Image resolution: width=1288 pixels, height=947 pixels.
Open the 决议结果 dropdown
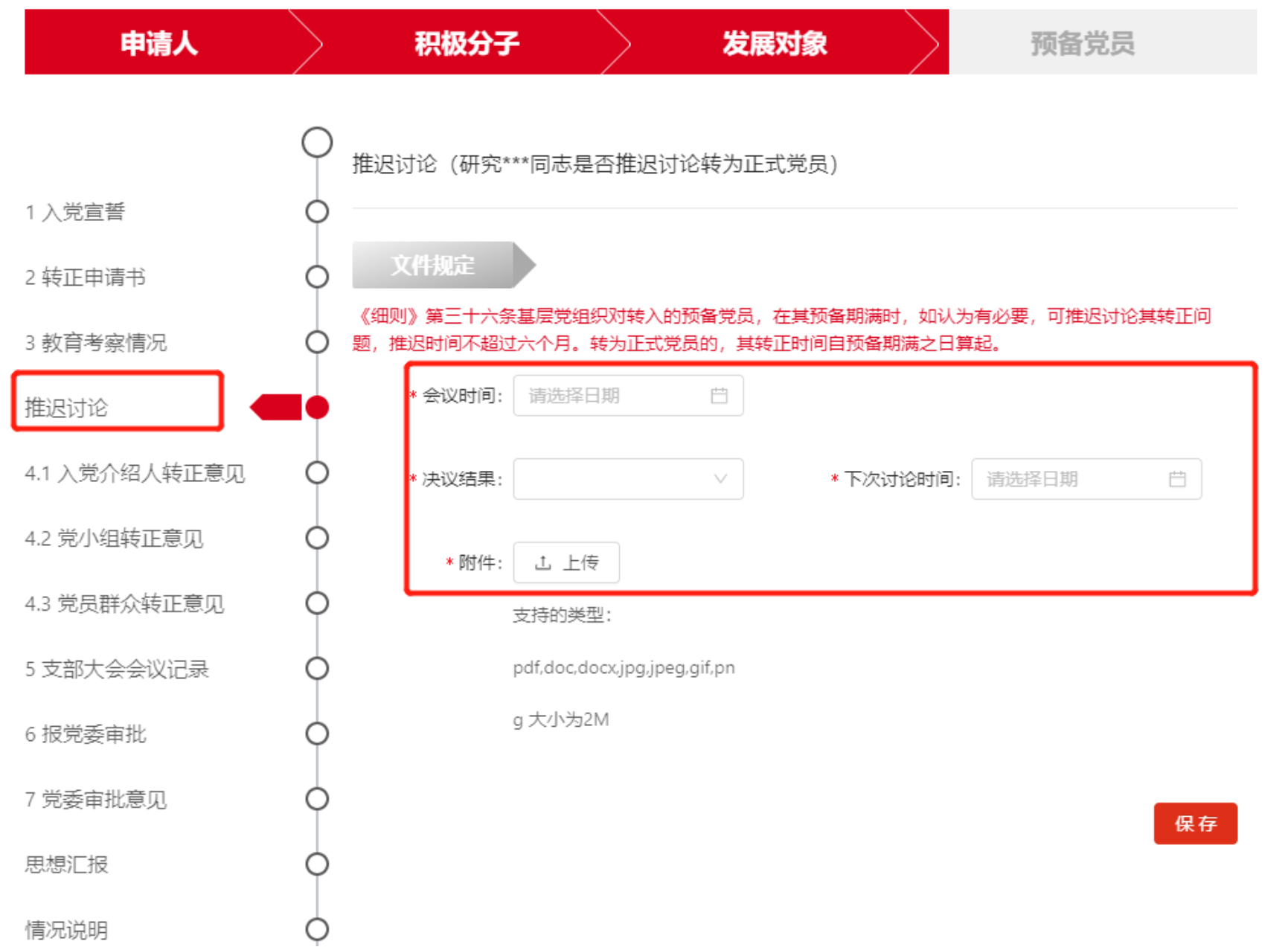click(x=628, y=479)
